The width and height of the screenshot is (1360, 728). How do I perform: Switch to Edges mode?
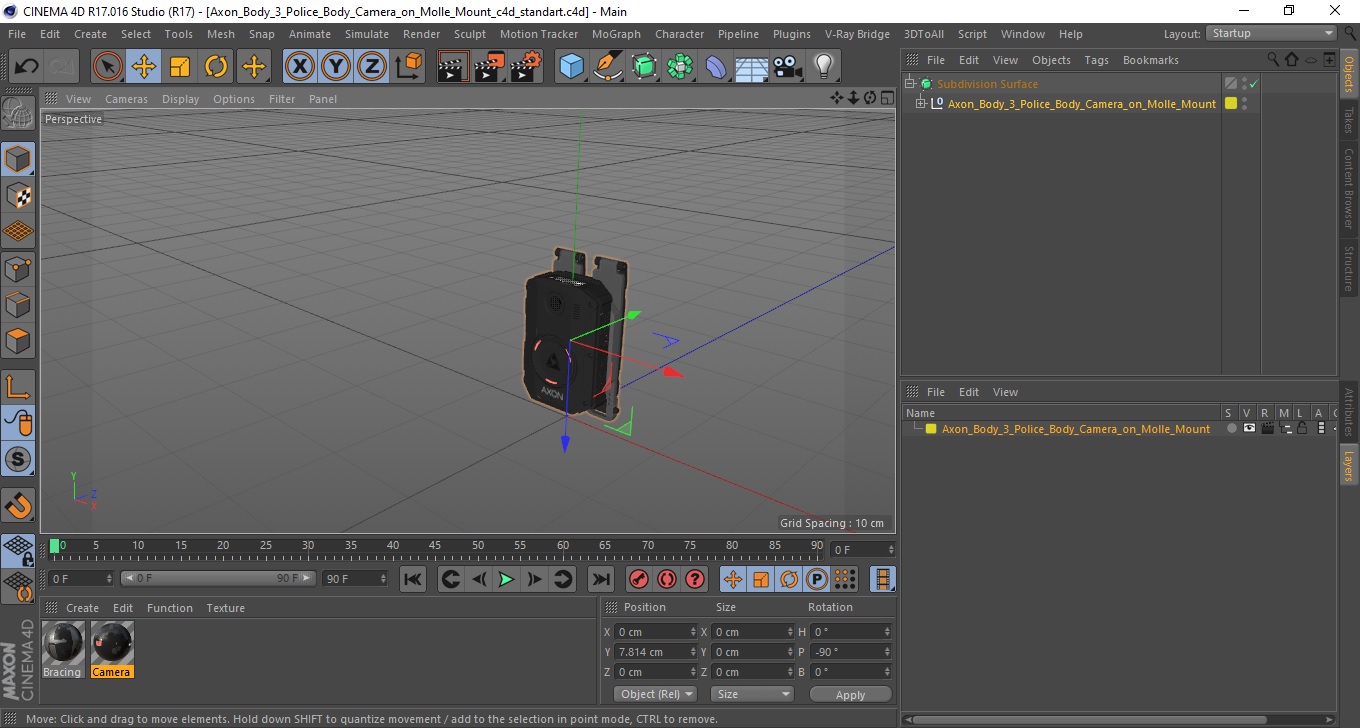coord(18,304)
